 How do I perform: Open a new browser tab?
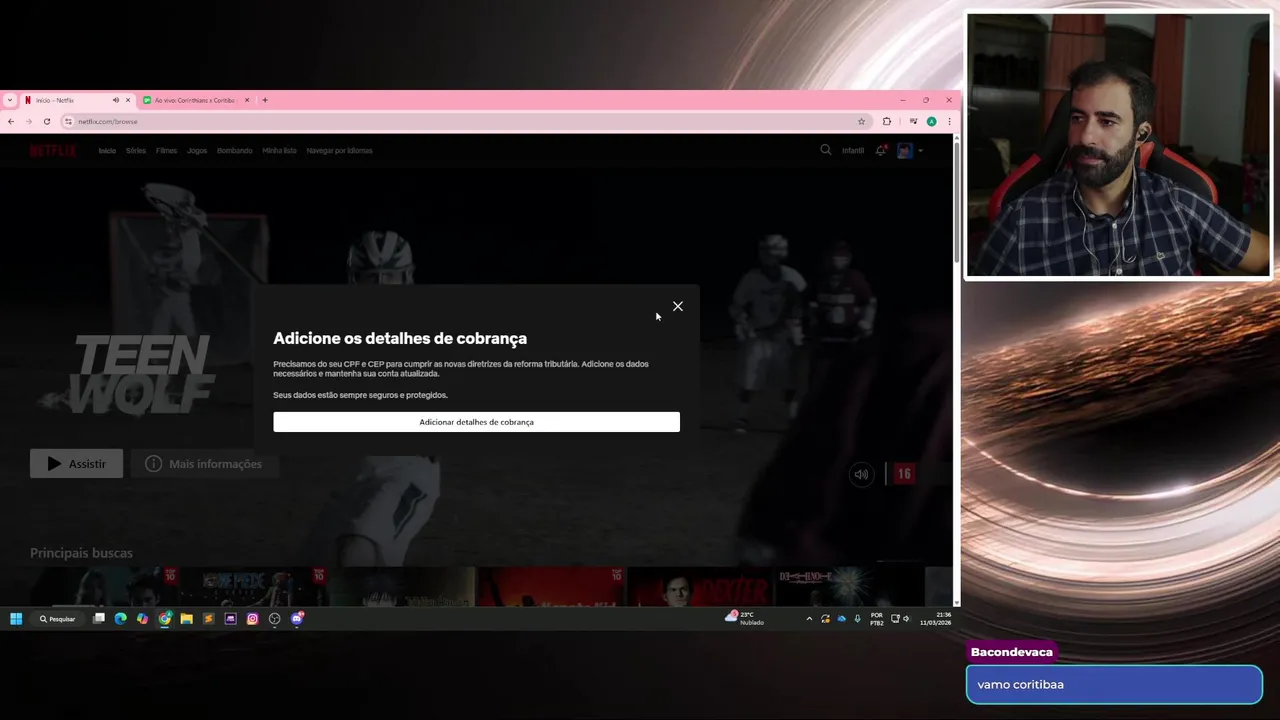click(265, 100)
